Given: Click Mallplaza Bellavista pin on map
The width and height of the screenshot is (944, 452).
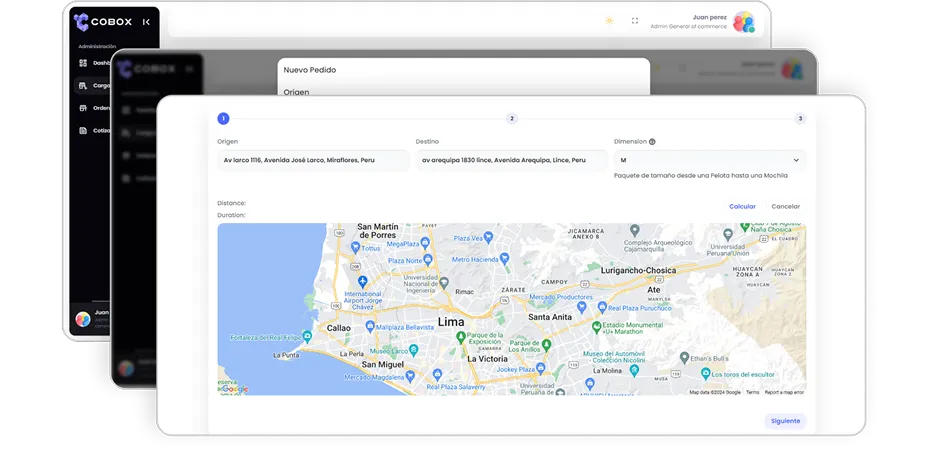Looking at the screenshot, I should [370, 326].
